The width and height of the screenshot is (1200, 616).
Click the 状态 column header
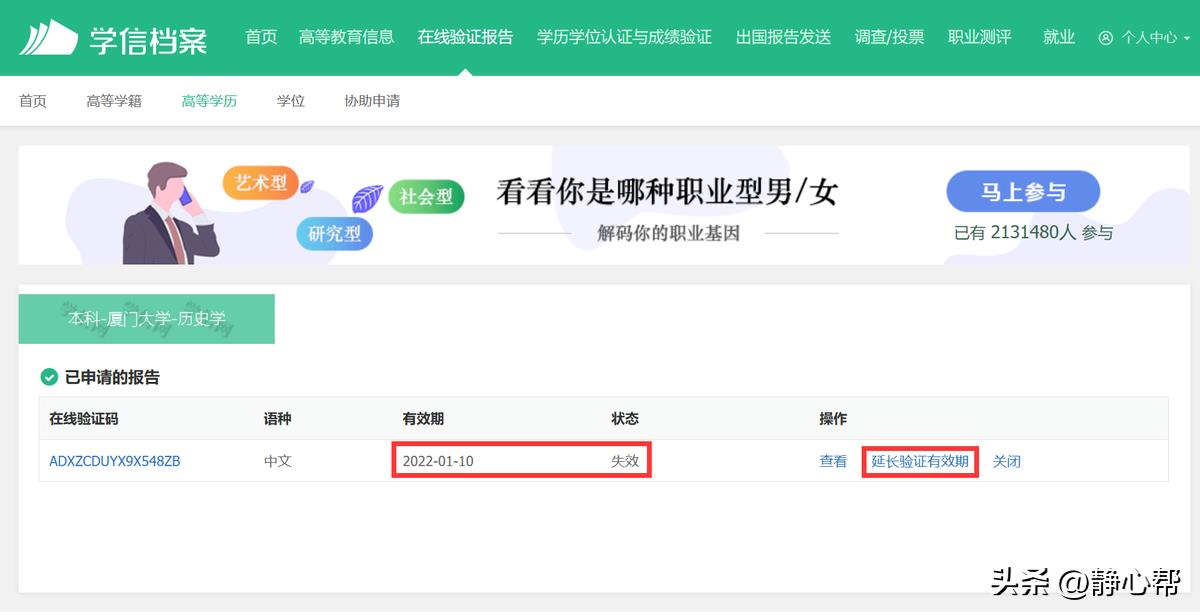pyautogui.click(x=625, y=418)
